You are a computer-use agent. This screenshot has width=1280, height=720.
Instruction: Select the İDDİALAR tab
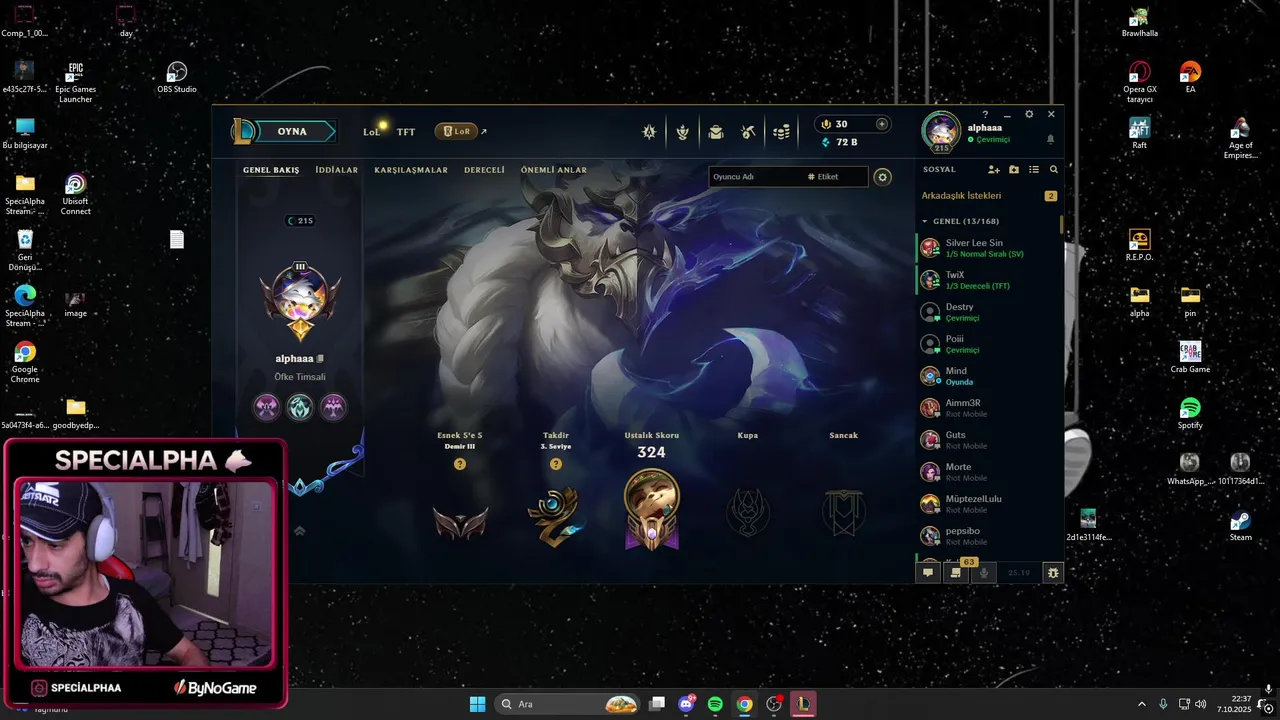point(337,170)
